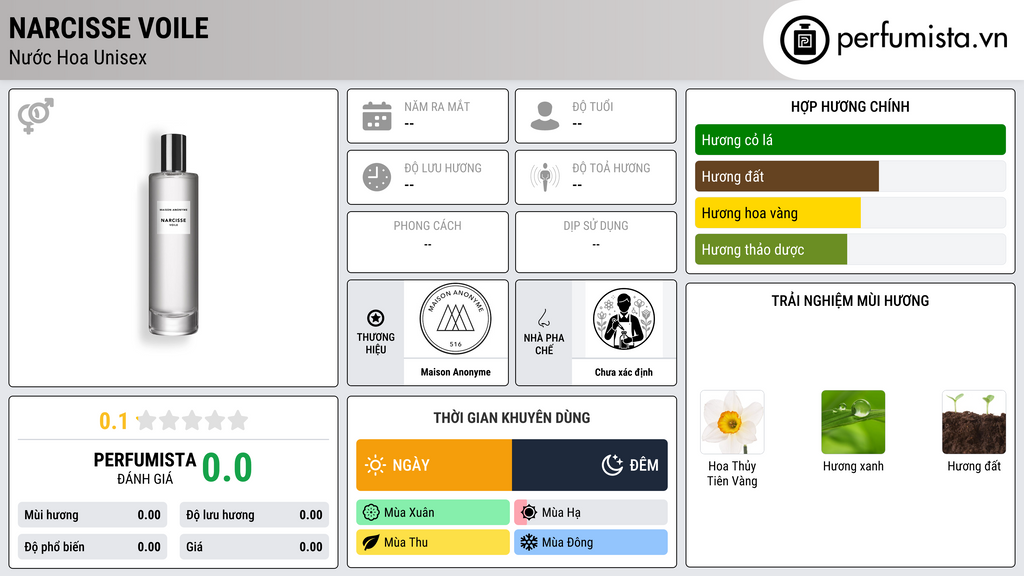
Task: Select the Hương xanh note image
Action: 853,422
